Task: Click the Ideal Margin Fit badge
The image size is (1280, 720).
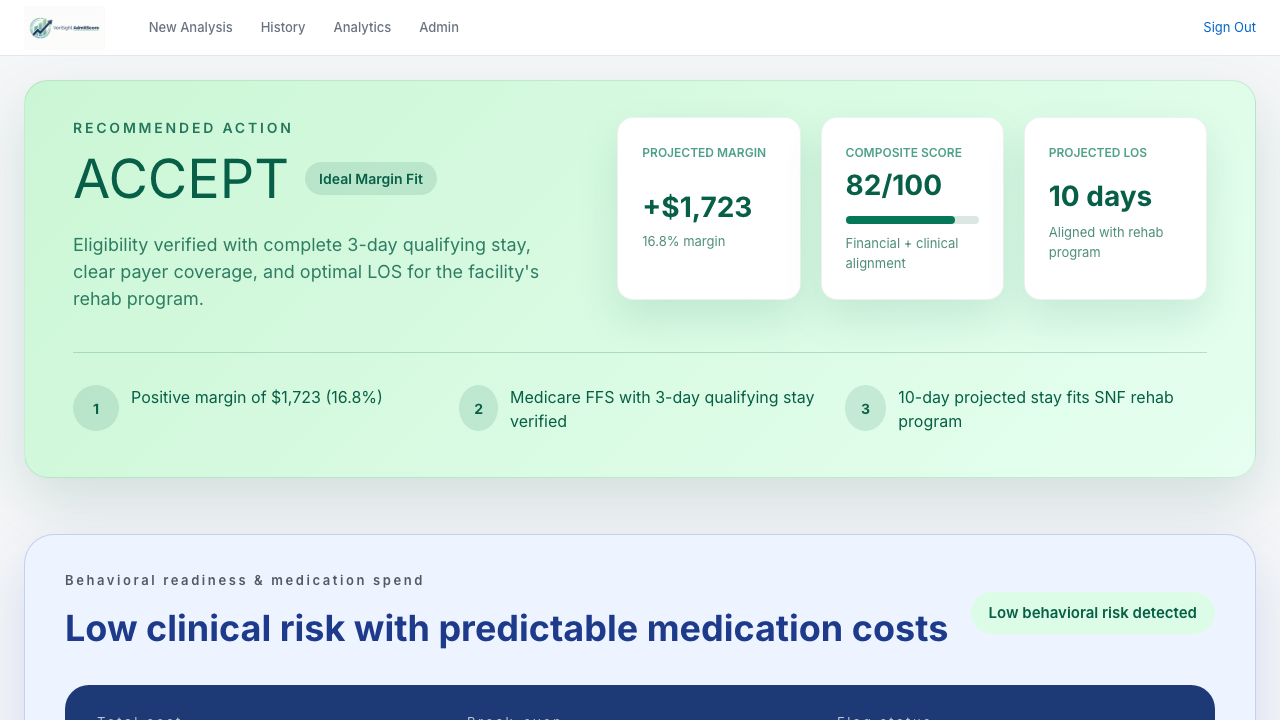Action: [371, 178]
